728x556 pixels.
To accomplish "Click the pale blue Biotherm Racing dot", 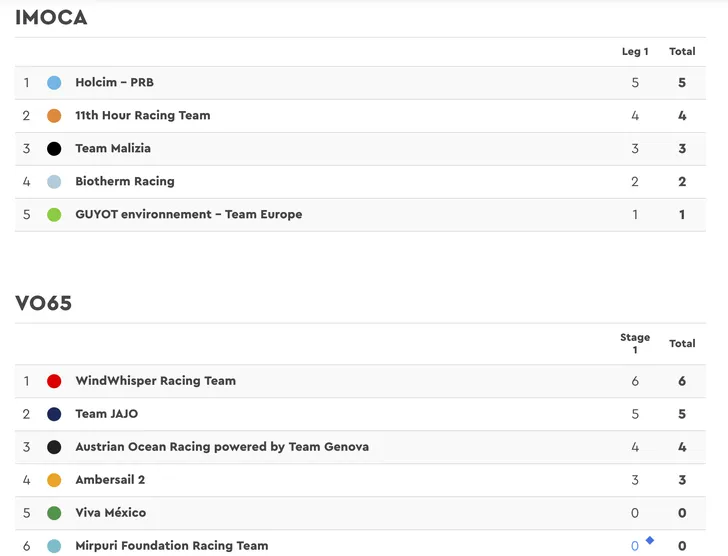I will pyautogui.click(x=54, y=182).
